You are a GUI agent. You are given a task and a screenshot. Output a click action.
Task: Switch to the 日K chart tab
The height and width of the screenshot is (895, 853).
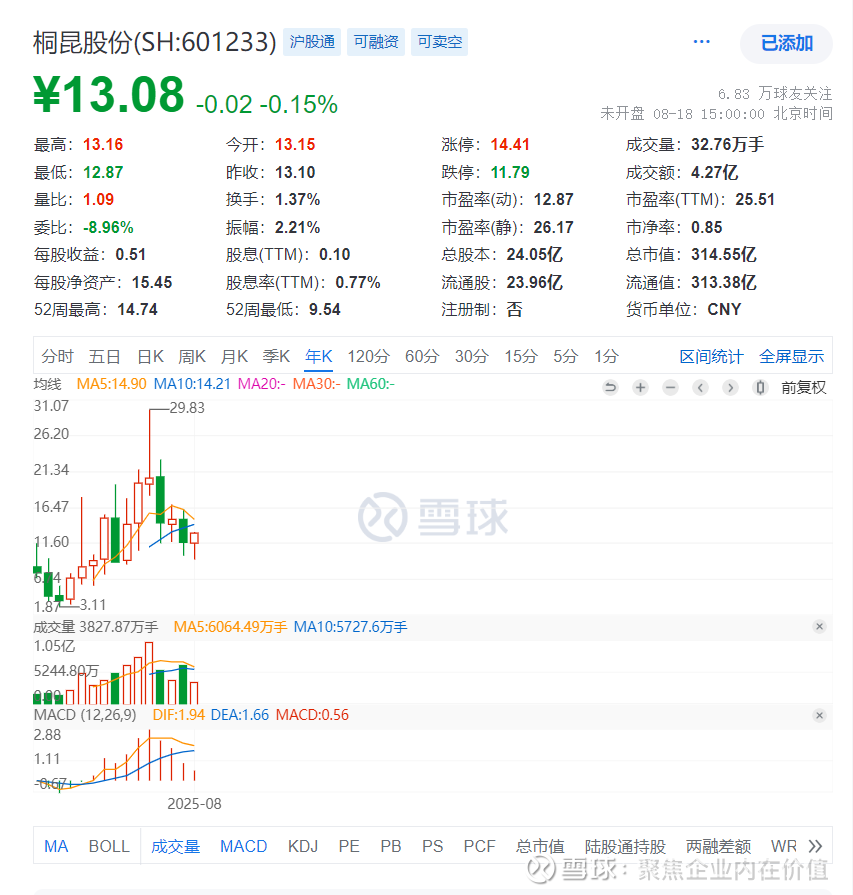click(150, 357)
